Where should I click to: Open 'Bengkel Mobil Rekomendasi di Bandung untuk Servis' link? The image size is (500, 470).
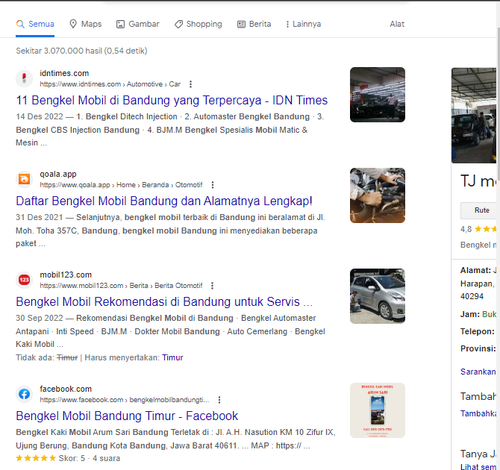164,302
